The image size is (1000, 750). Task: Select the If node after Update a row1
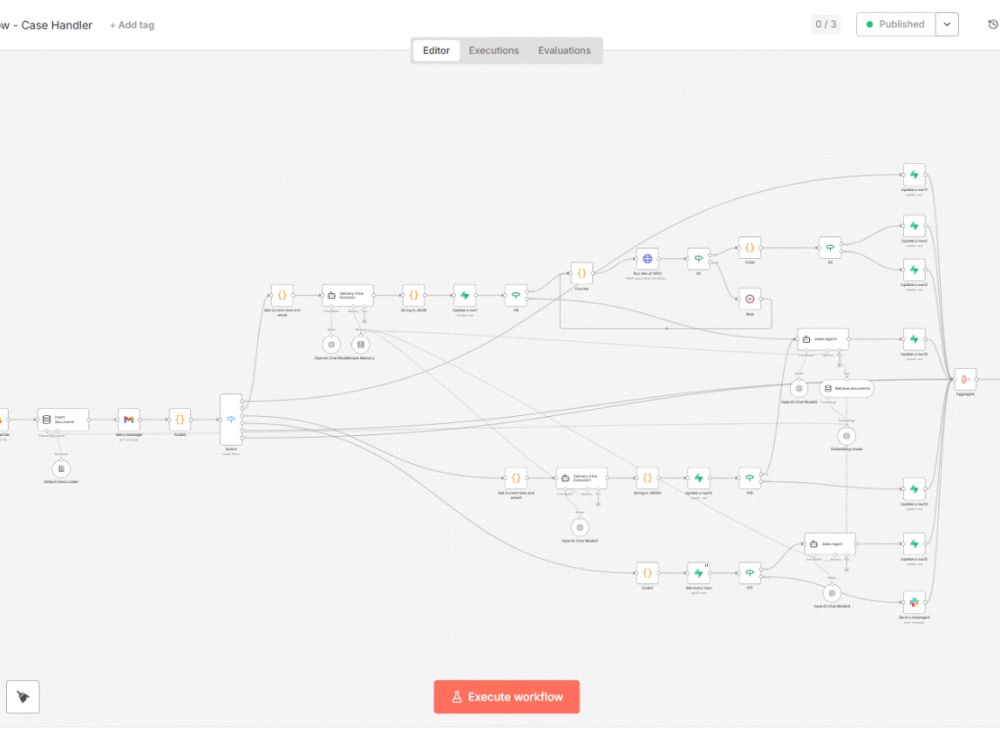coord(516,295)
